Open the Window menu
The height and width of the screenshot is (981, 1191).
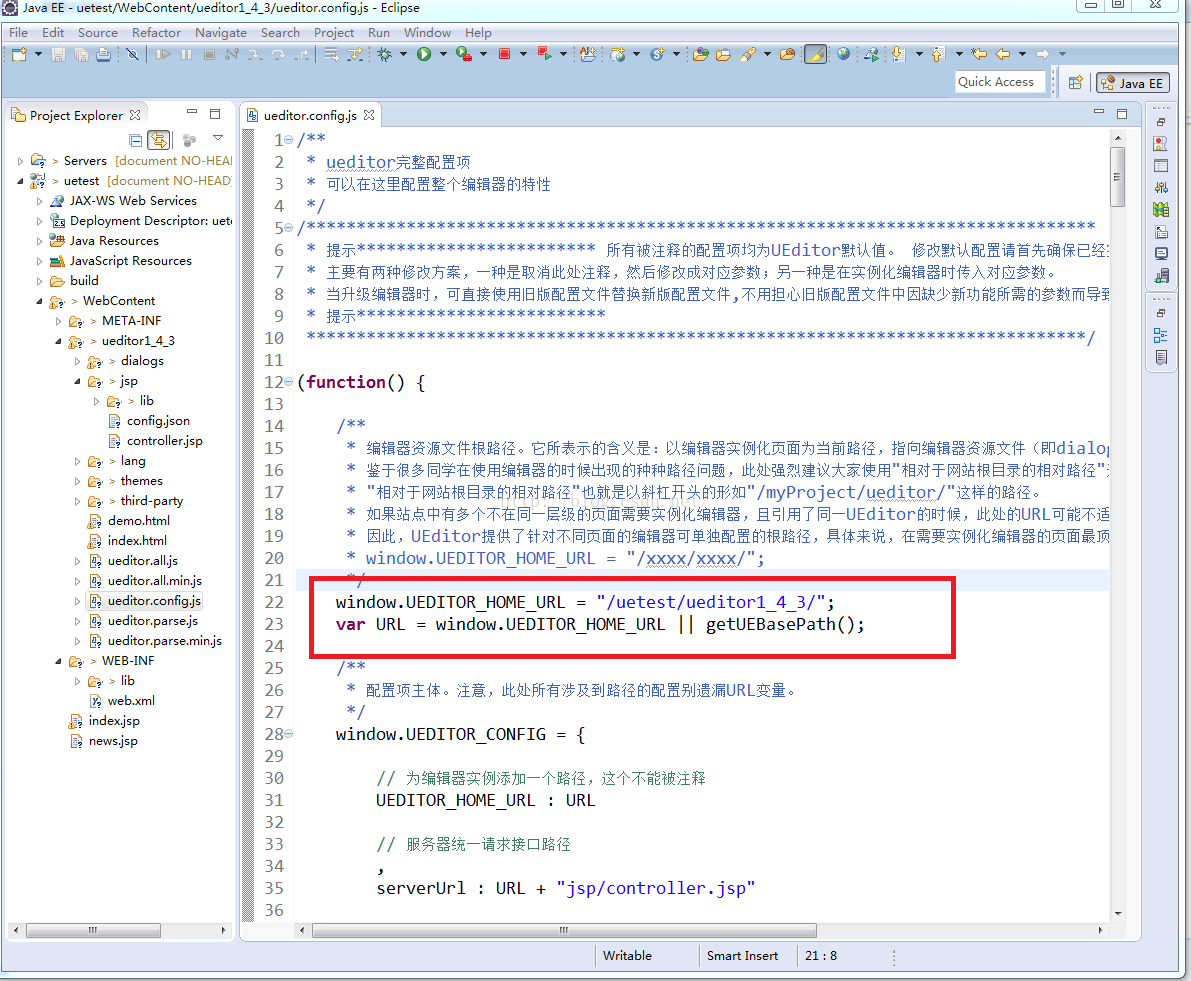coord(428,33)
